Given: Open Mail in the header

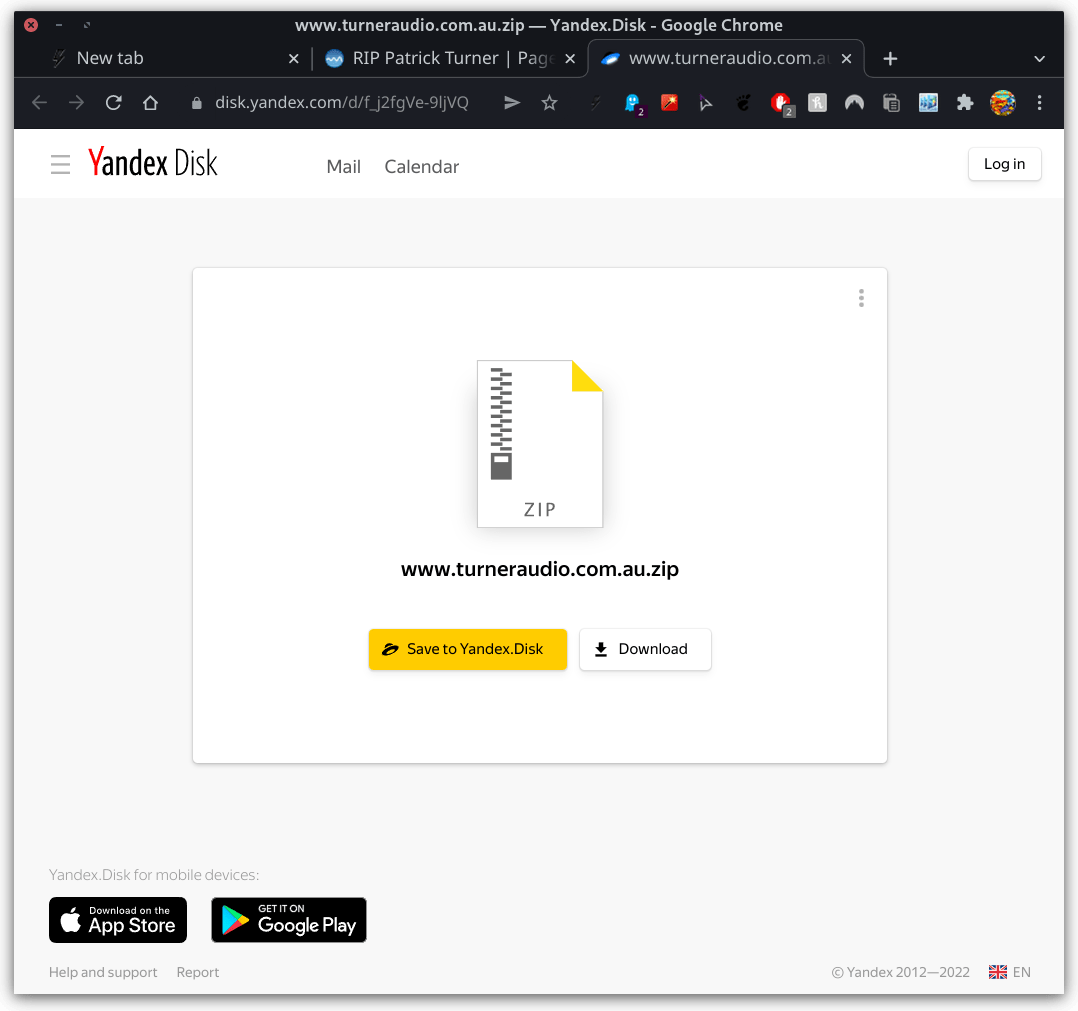Looking at the screenshot, I should tap(344, 167).
